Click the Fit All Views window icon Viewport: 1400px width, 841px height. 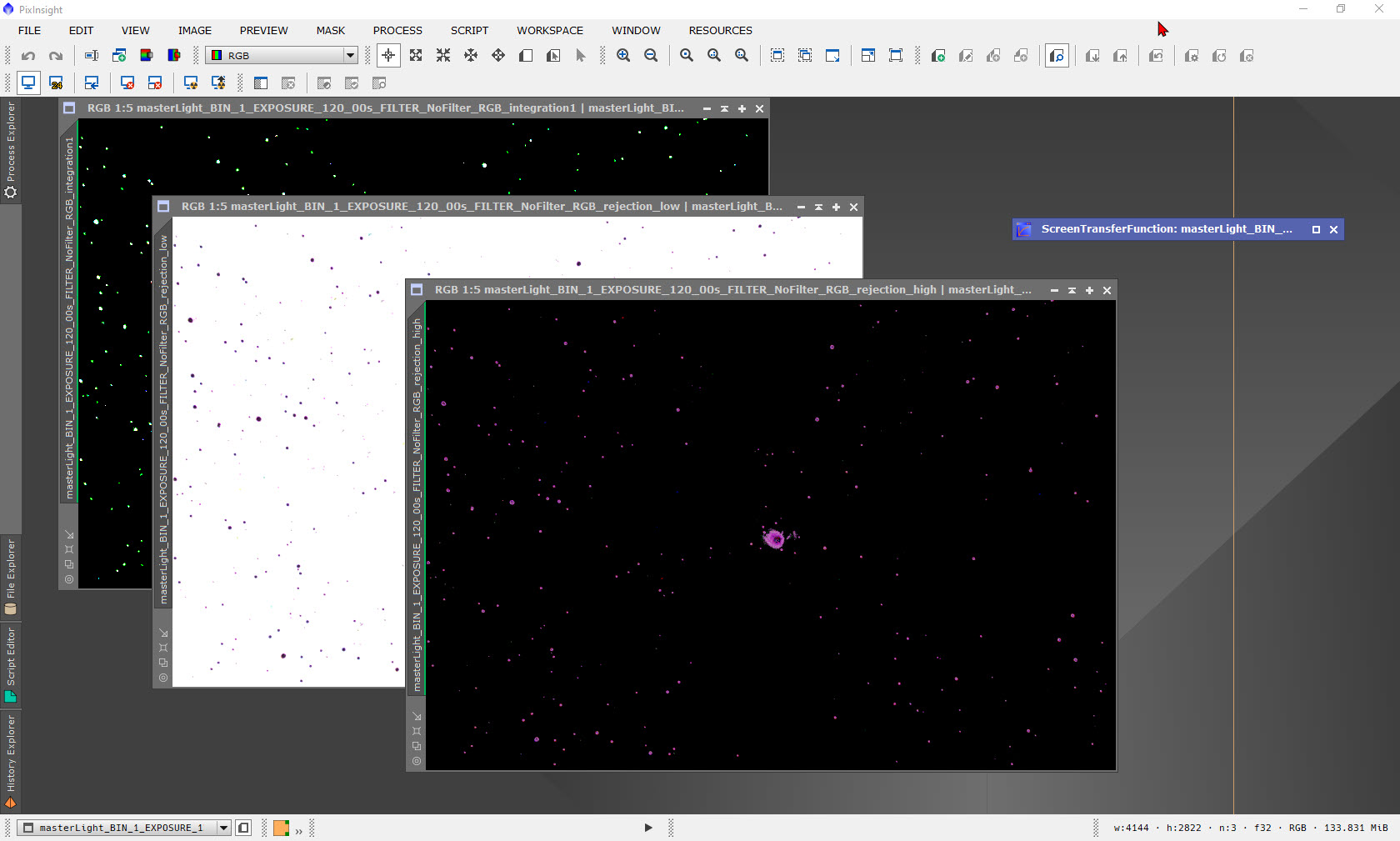(805, 56)
